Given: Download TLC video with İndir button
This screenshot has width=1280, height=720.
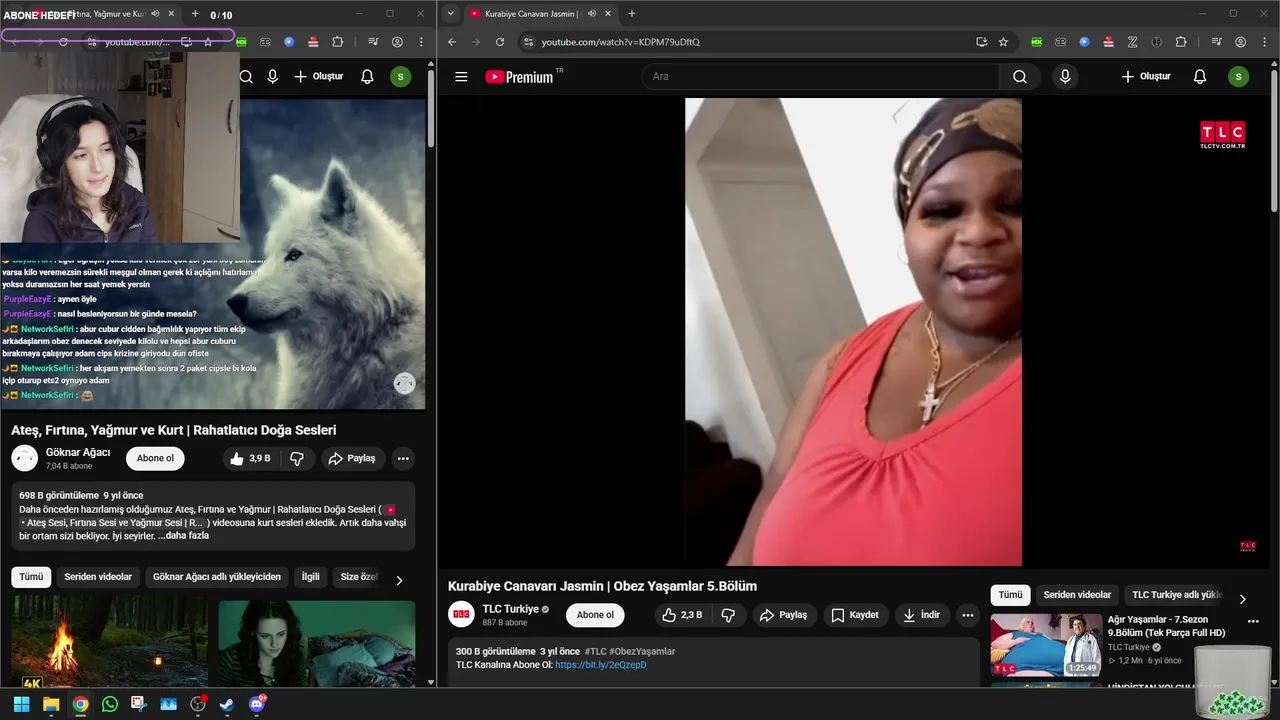Looking at the screenshot, I should pos(921,615).
